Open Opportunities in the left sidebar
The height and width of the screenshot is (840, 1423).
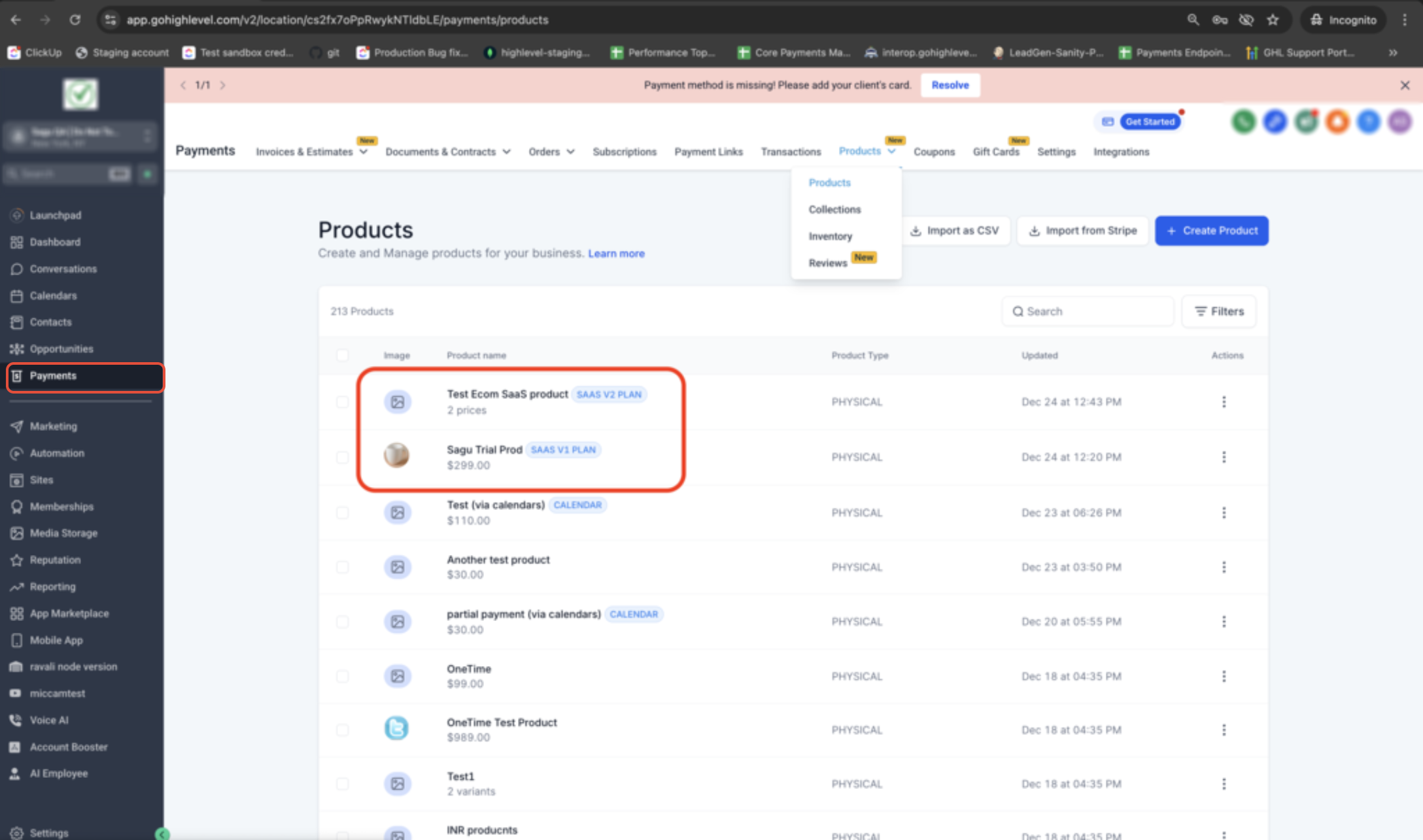[x=61, y=348]
